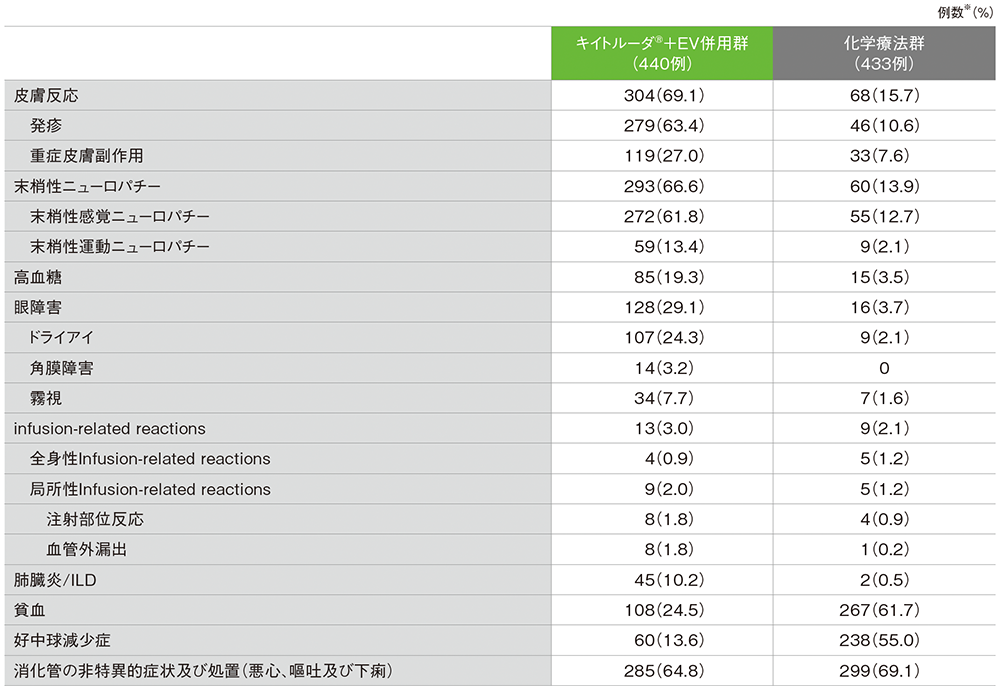1000x689 pixels.
Task: Select the 皮膚反応 row label
Action: [46, 96]
